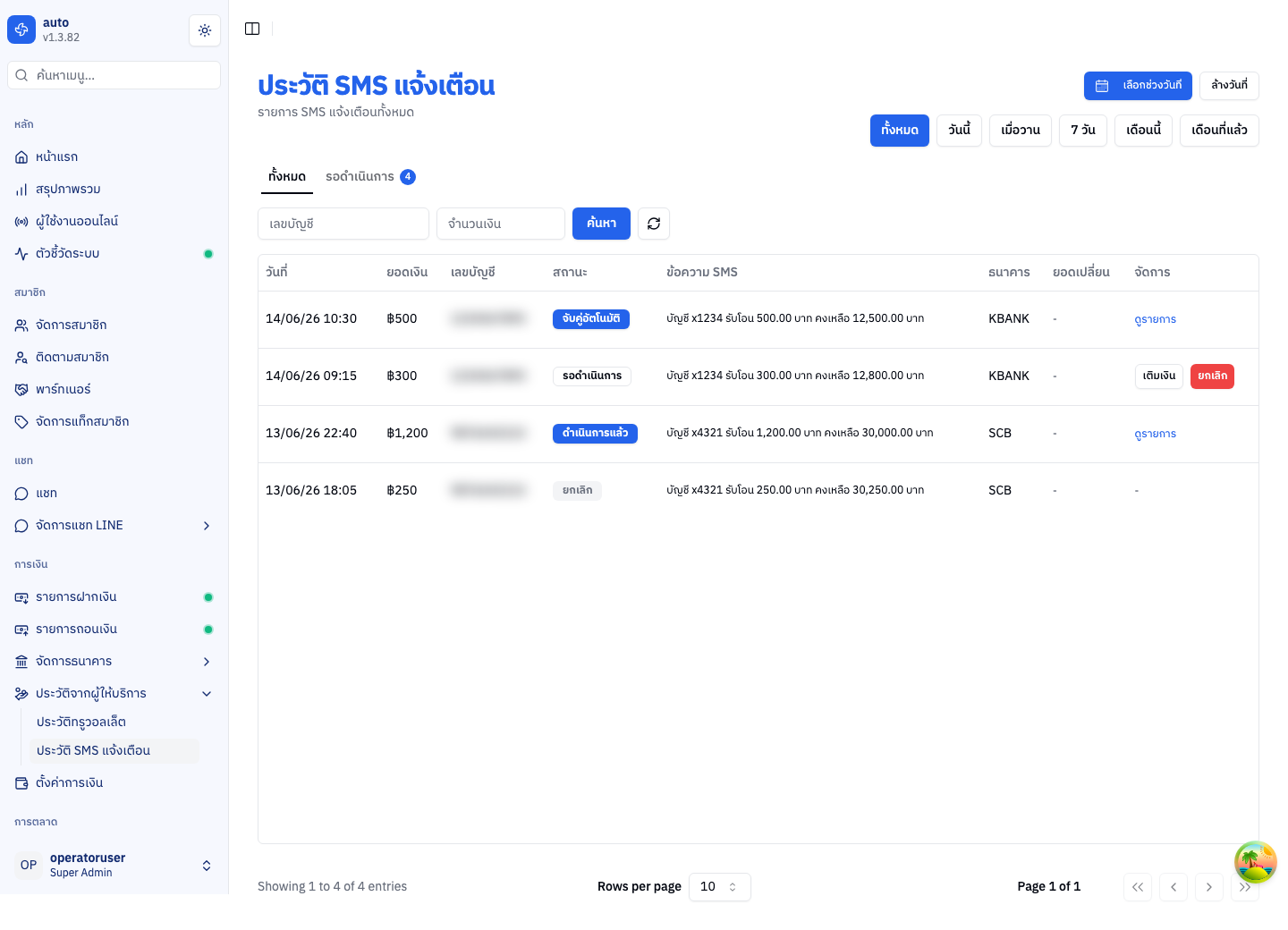1288x930 pixels.
Task: Open the เลือกช่วงวันที่ date range picker
Action: (x=1138, y=86)
